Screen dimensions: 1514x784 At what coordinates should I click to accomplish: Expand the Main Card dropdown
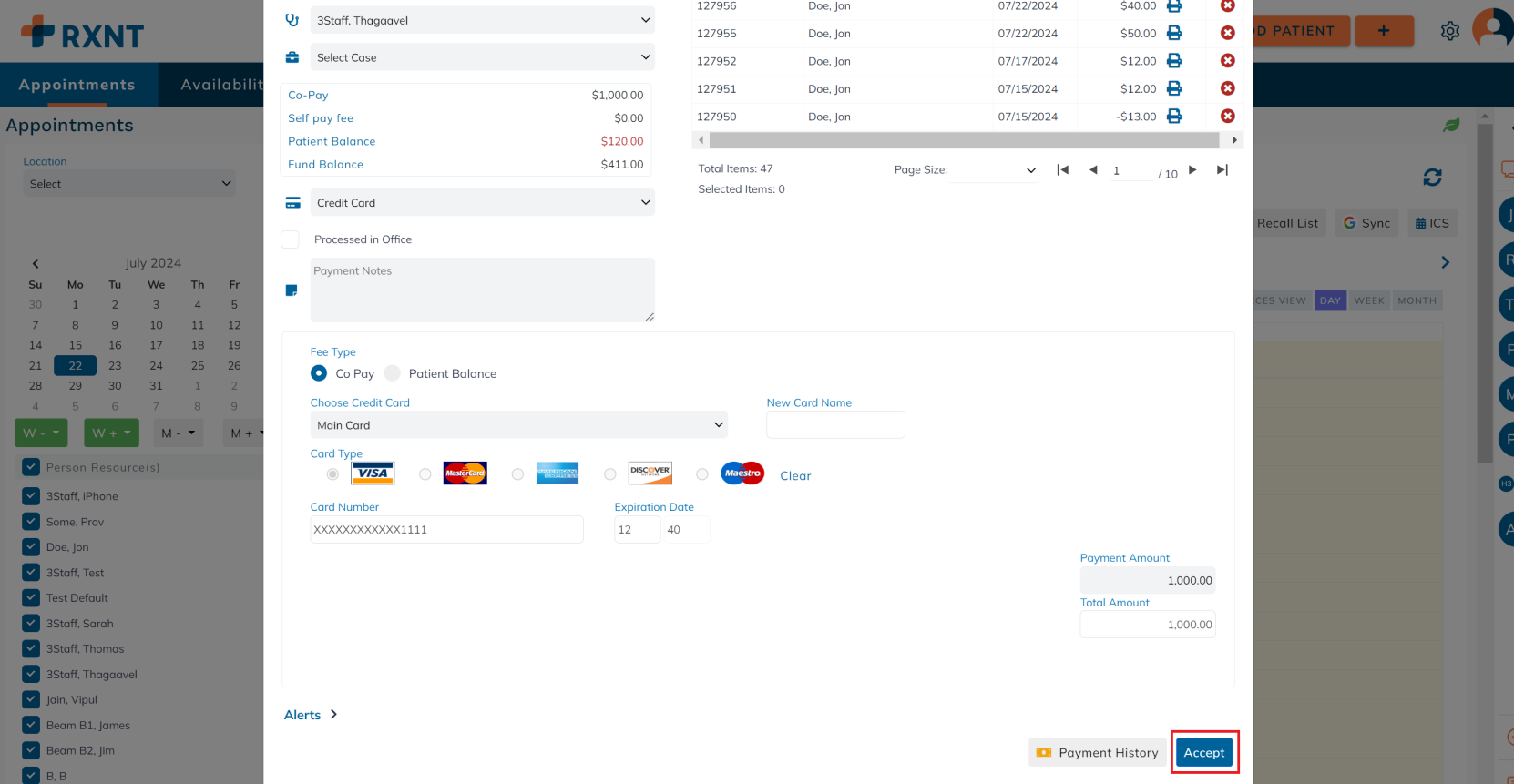pos(518,425)
